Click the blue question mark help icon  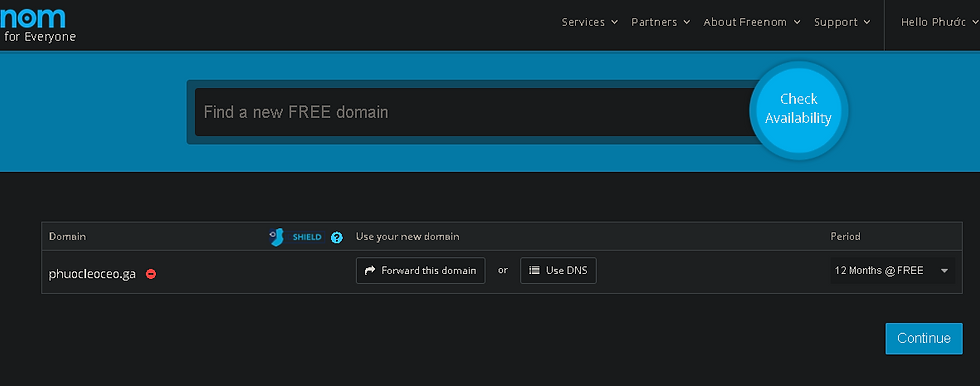tap(337, 237)
